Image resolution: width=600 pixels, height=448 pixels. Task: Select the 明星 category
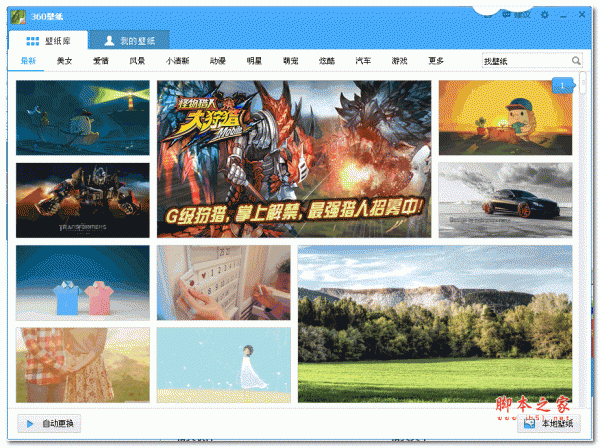254,60
